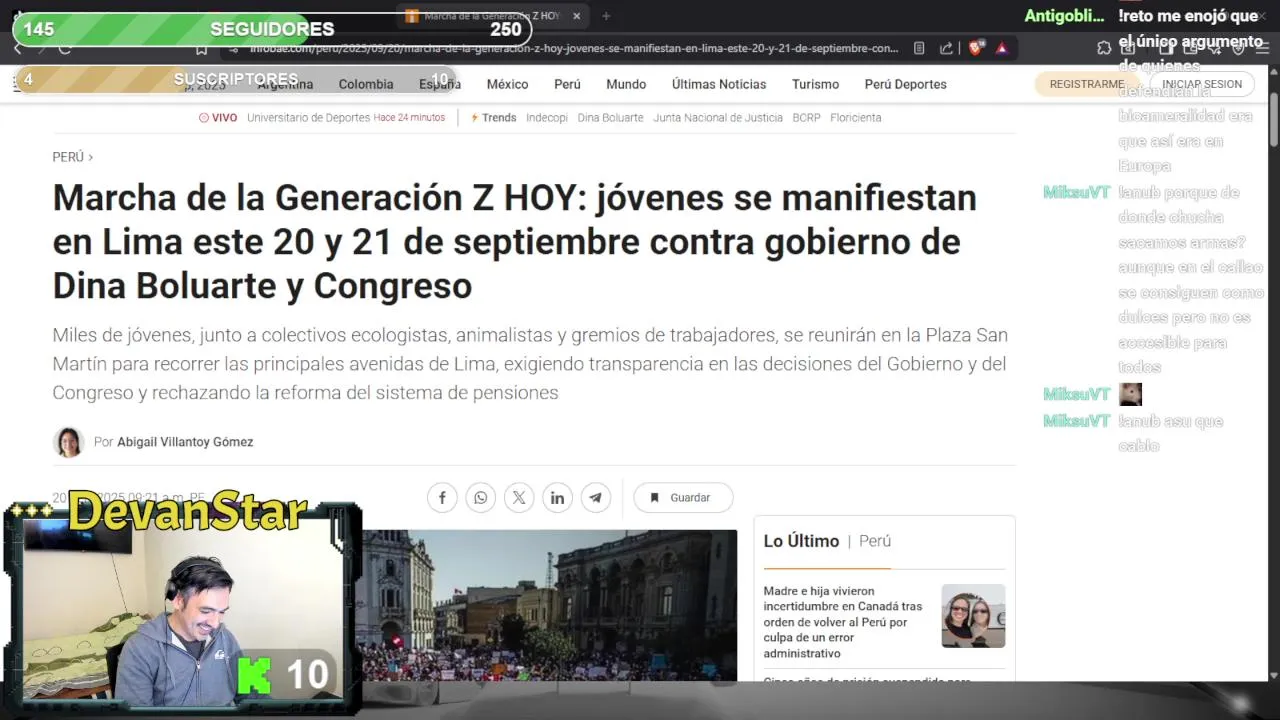Click the INICIAR SESION button
This screenshot has height=720, width=1280.
click(x=1202, y=84)
